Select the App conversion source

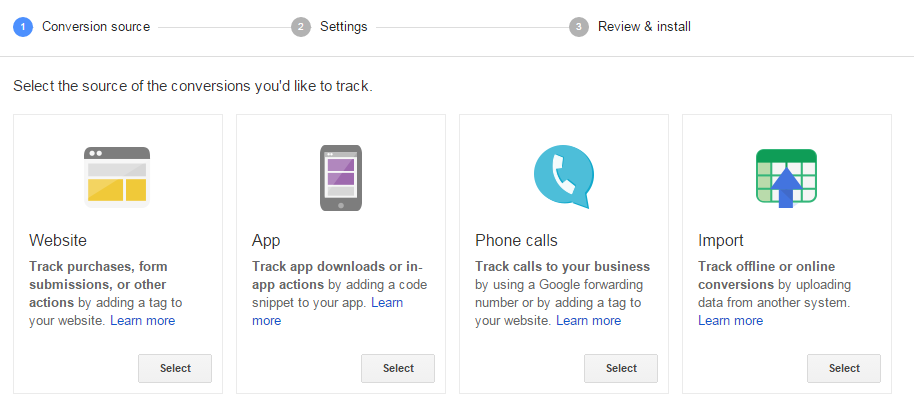coord(398,369)
